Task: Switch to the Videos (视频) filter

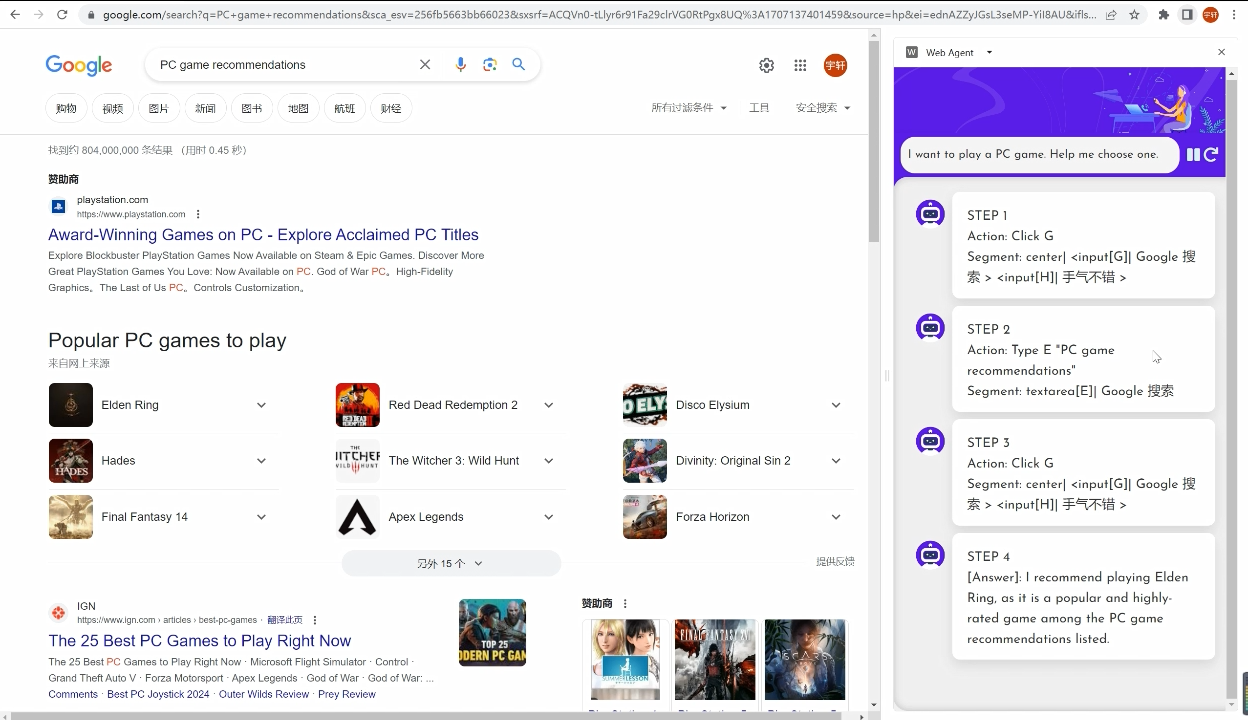Action: [113, 108]
